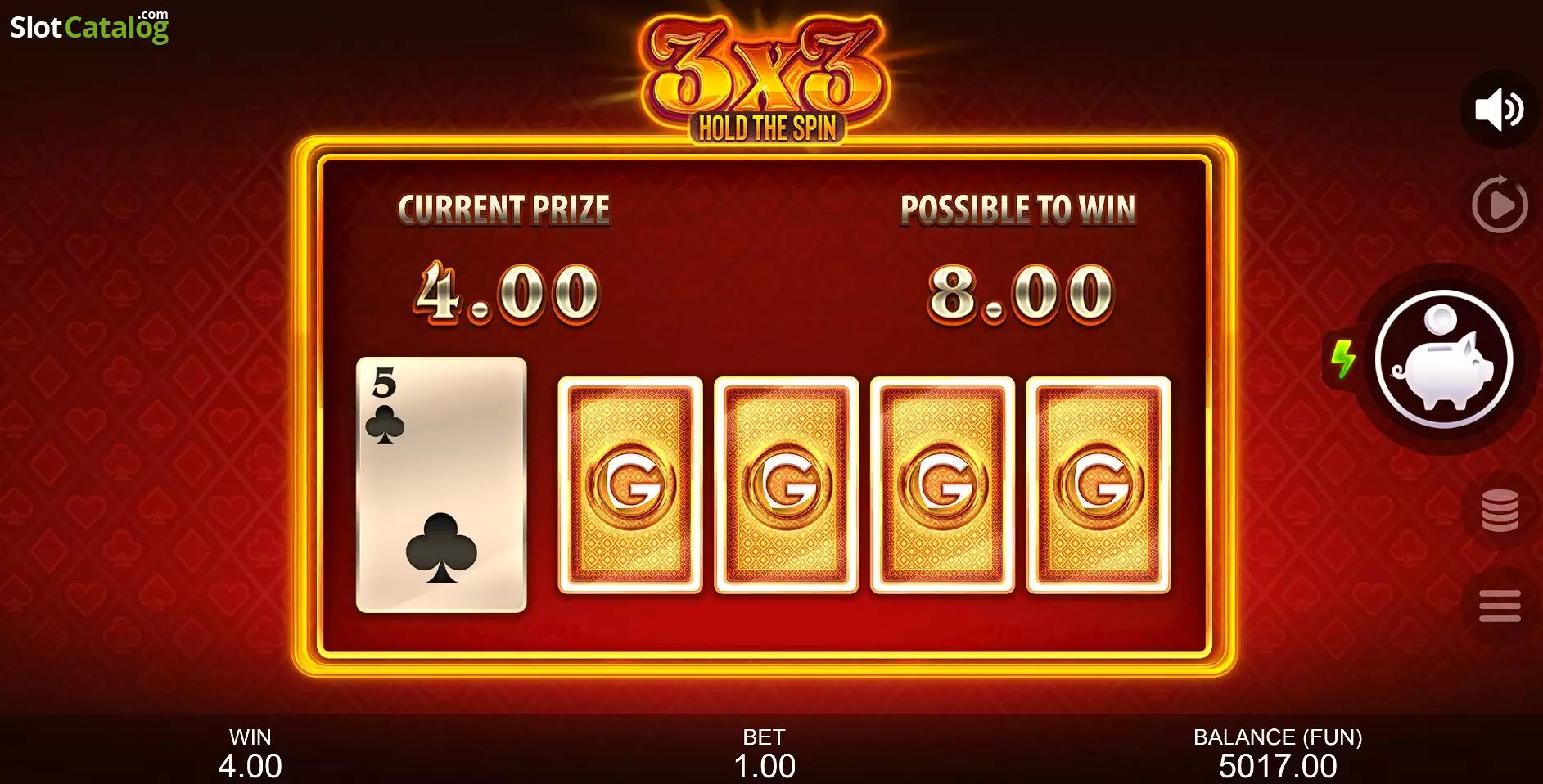1543x784 pixels.
Task: Toggle turbo mode lightning bolt
Action: (1342, 359)
